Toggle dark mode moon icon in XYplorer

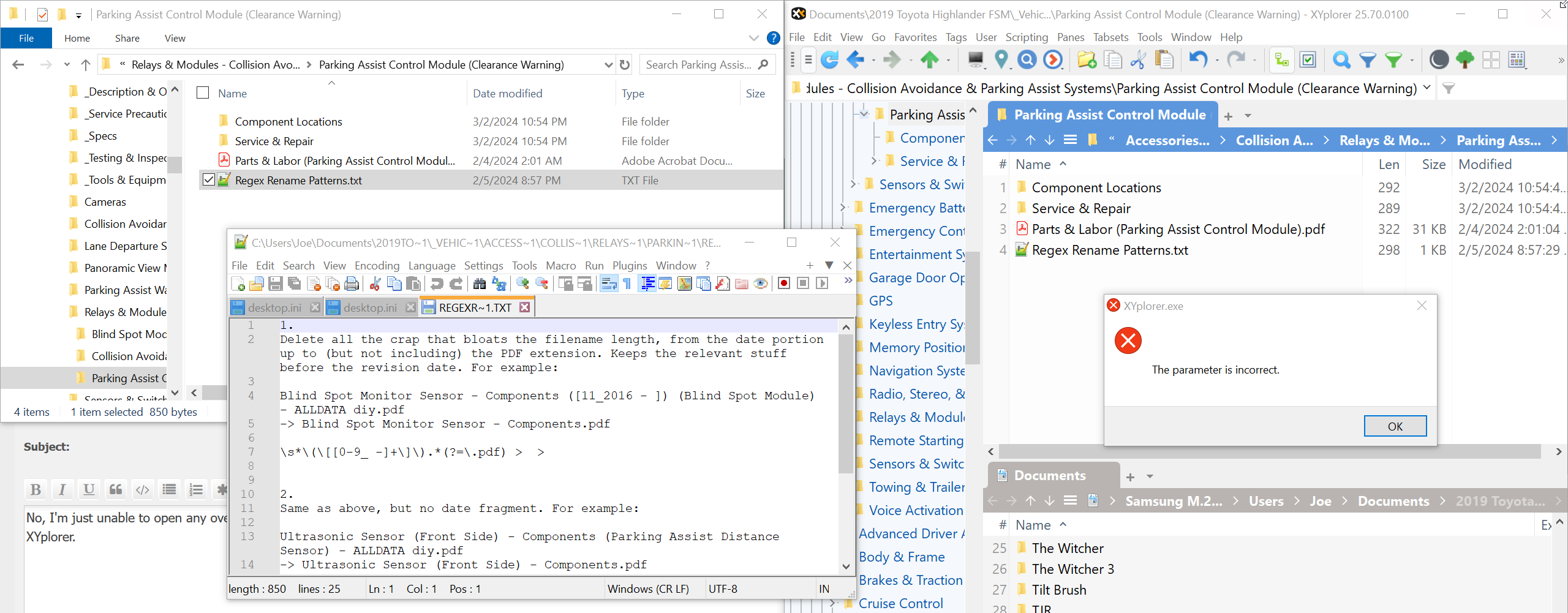pyautogui.click(x=1439, y=59)
